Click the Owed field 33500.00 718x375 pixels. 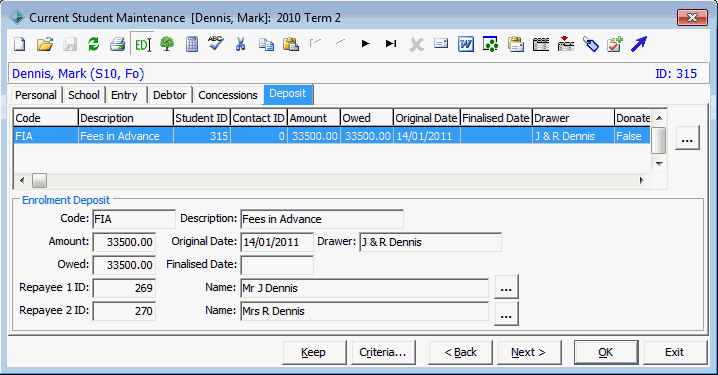pos(124,265)
